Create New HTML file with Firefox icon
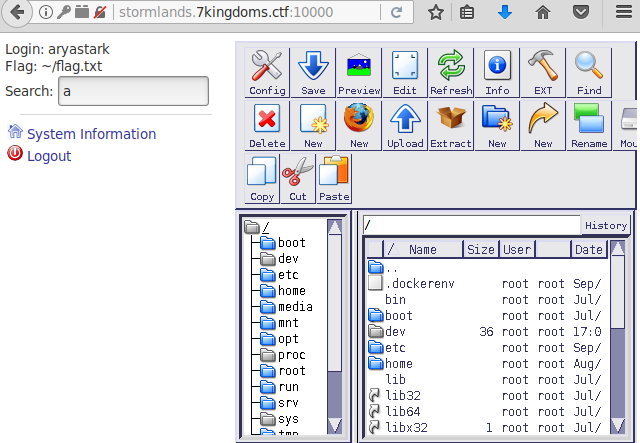Image resolution: width=640 pixels, height=443 pixels. click(359, 126)
